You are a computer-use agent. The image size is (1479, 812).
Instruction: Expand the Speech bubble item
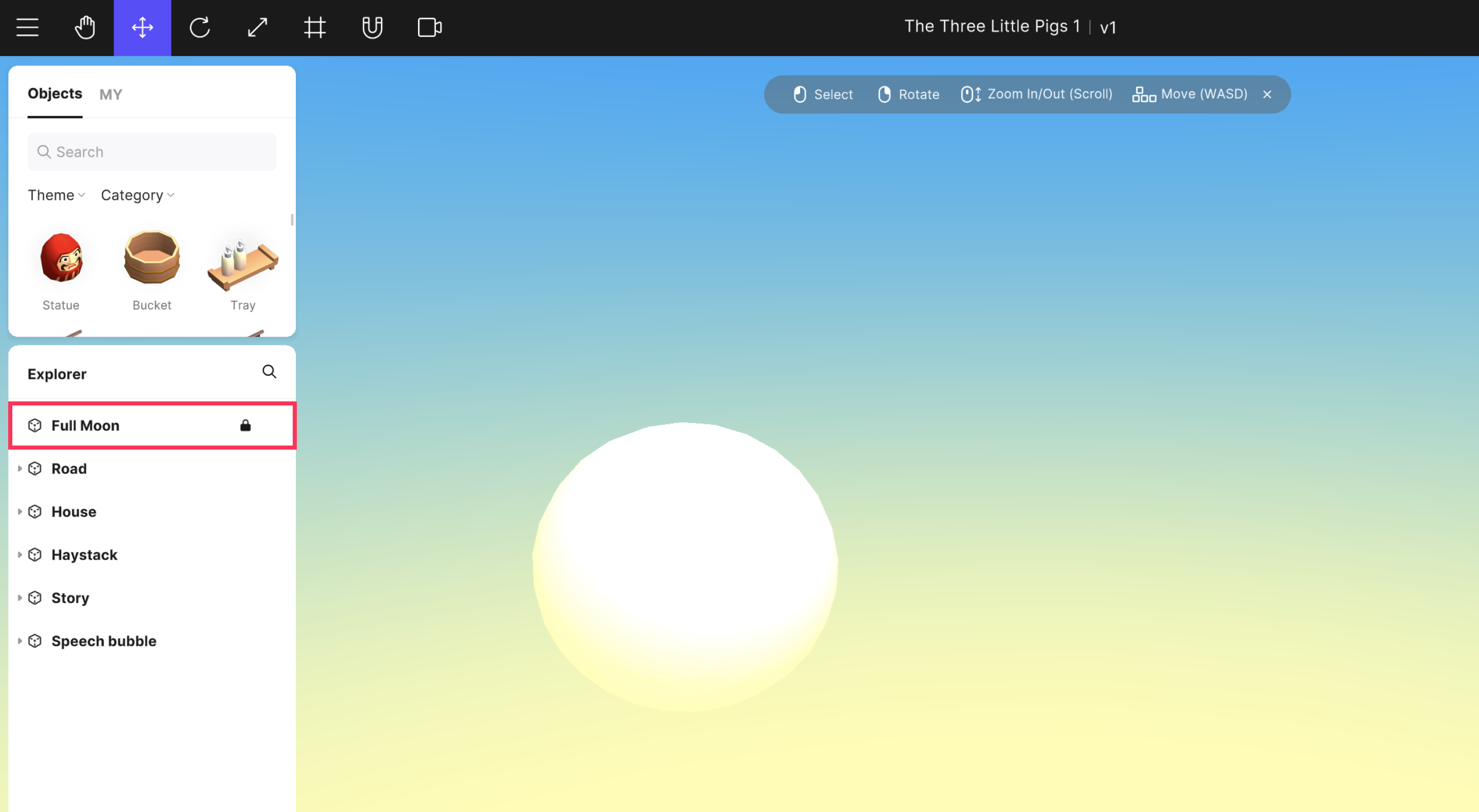(20, 641)
